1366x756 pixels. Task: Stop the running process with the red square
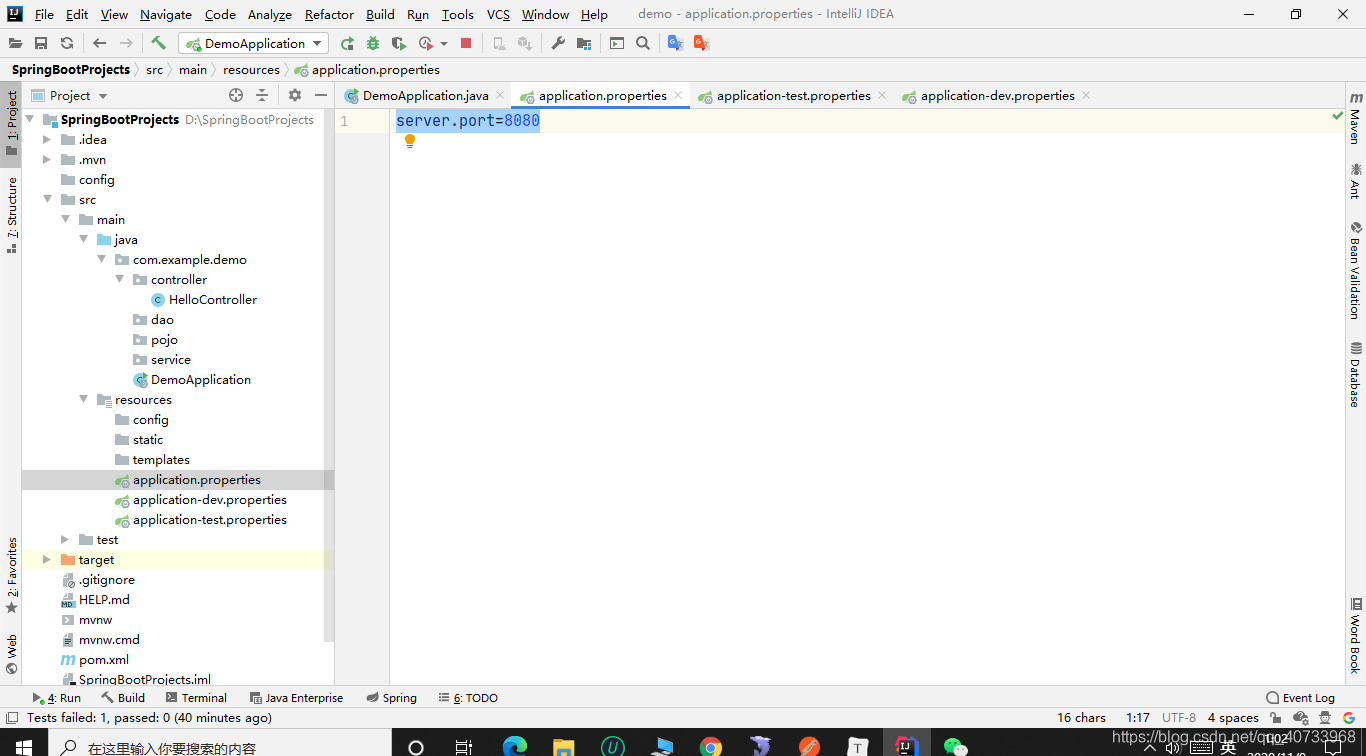[x=466, y=43]
